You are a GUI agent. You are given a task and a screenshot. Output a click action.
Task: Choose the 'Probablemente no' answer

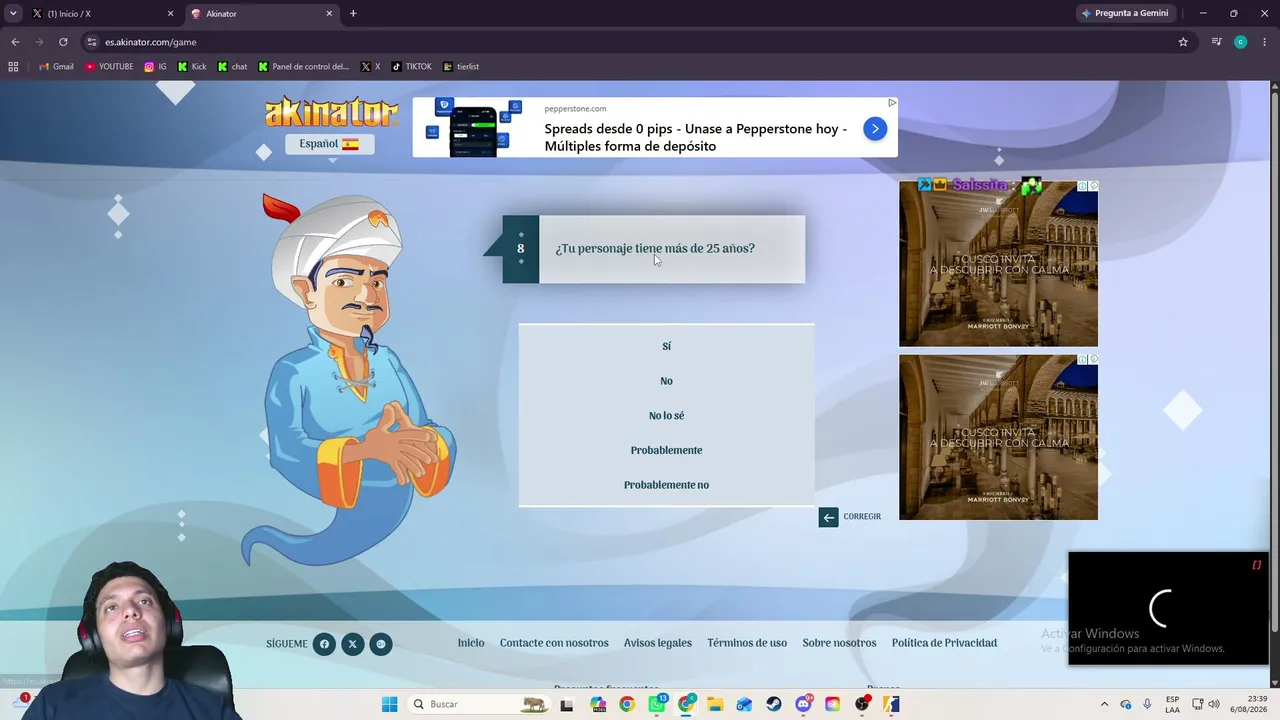[666, 485]
